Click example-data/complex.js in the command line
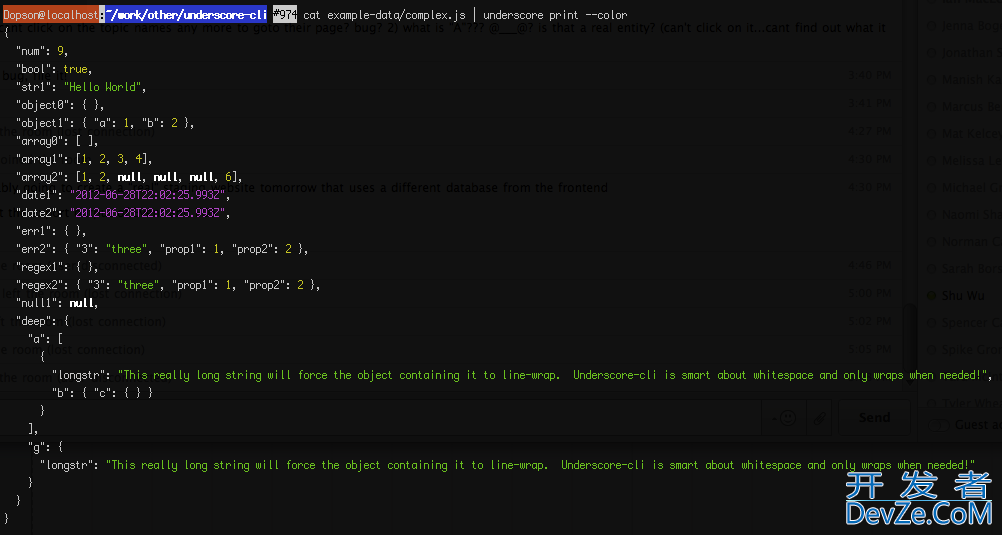Image resolution: width=1002 pixels, height=535 pixels. click(x=396, y=15)
